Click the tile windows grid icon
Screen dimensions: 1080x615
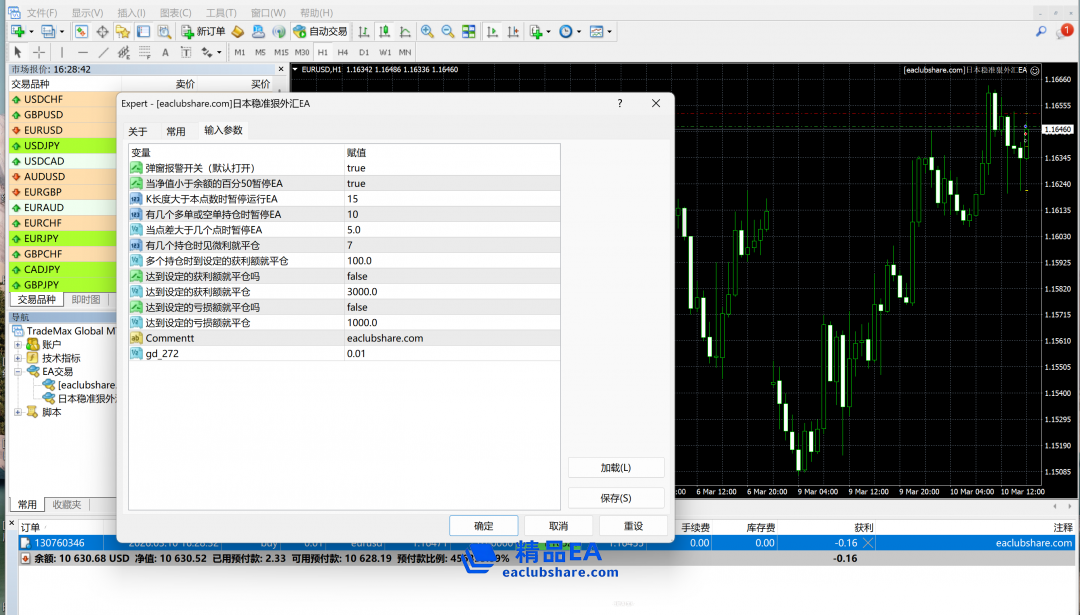(x=466, y=32)
